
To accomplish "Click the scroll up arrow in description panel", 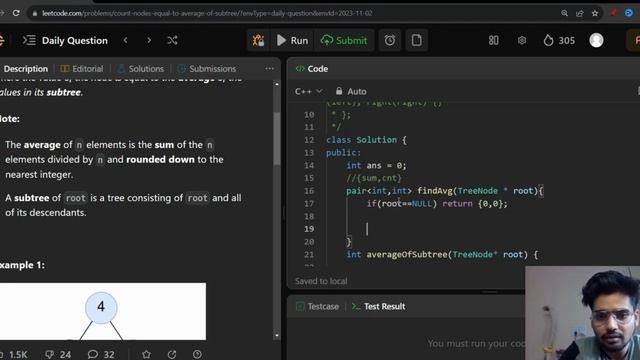I will [x=277, y=84].
